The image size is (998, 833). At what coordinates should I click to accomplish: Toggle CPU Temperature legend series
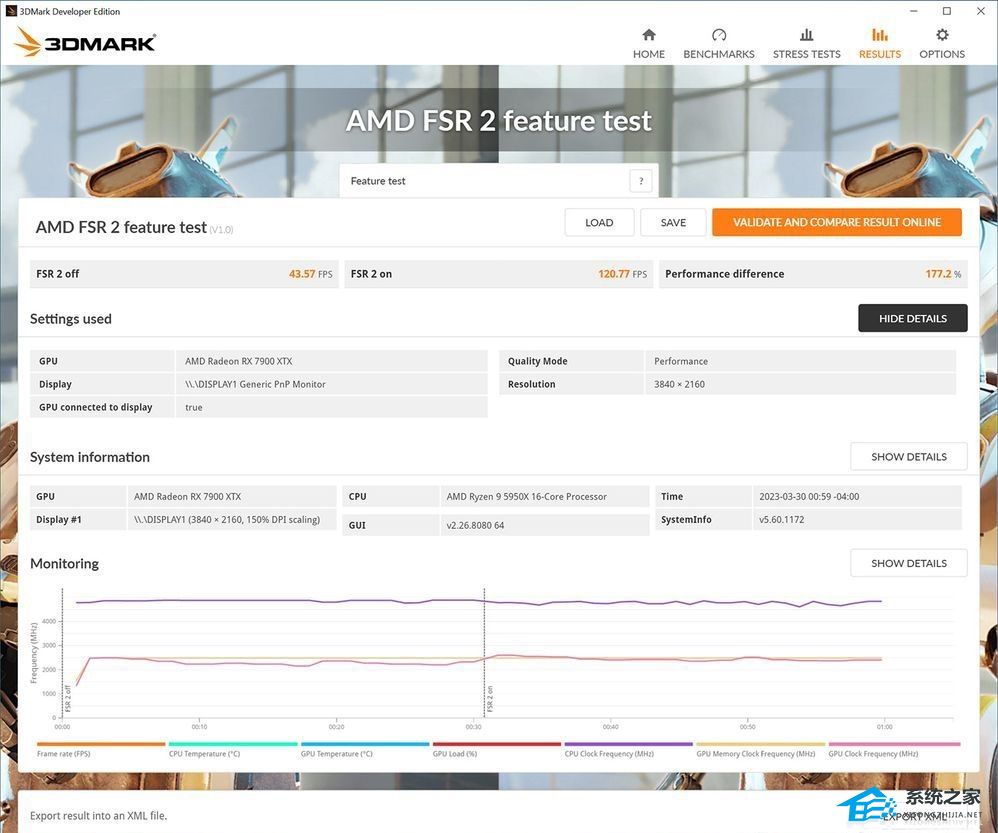tap(204, 754)
